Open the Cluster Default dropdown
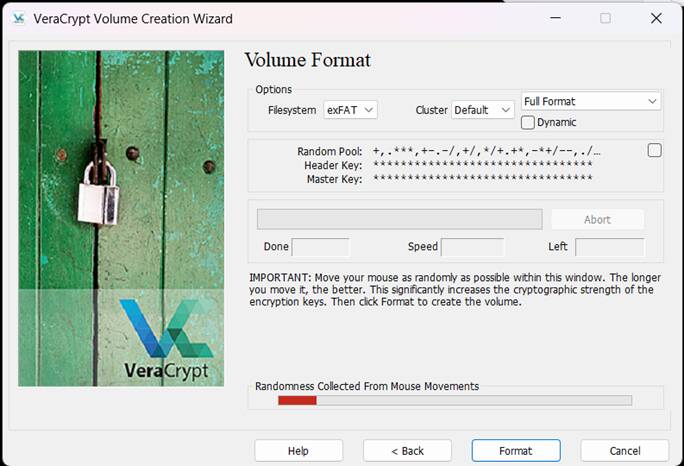684x466 pixels. 482,110
